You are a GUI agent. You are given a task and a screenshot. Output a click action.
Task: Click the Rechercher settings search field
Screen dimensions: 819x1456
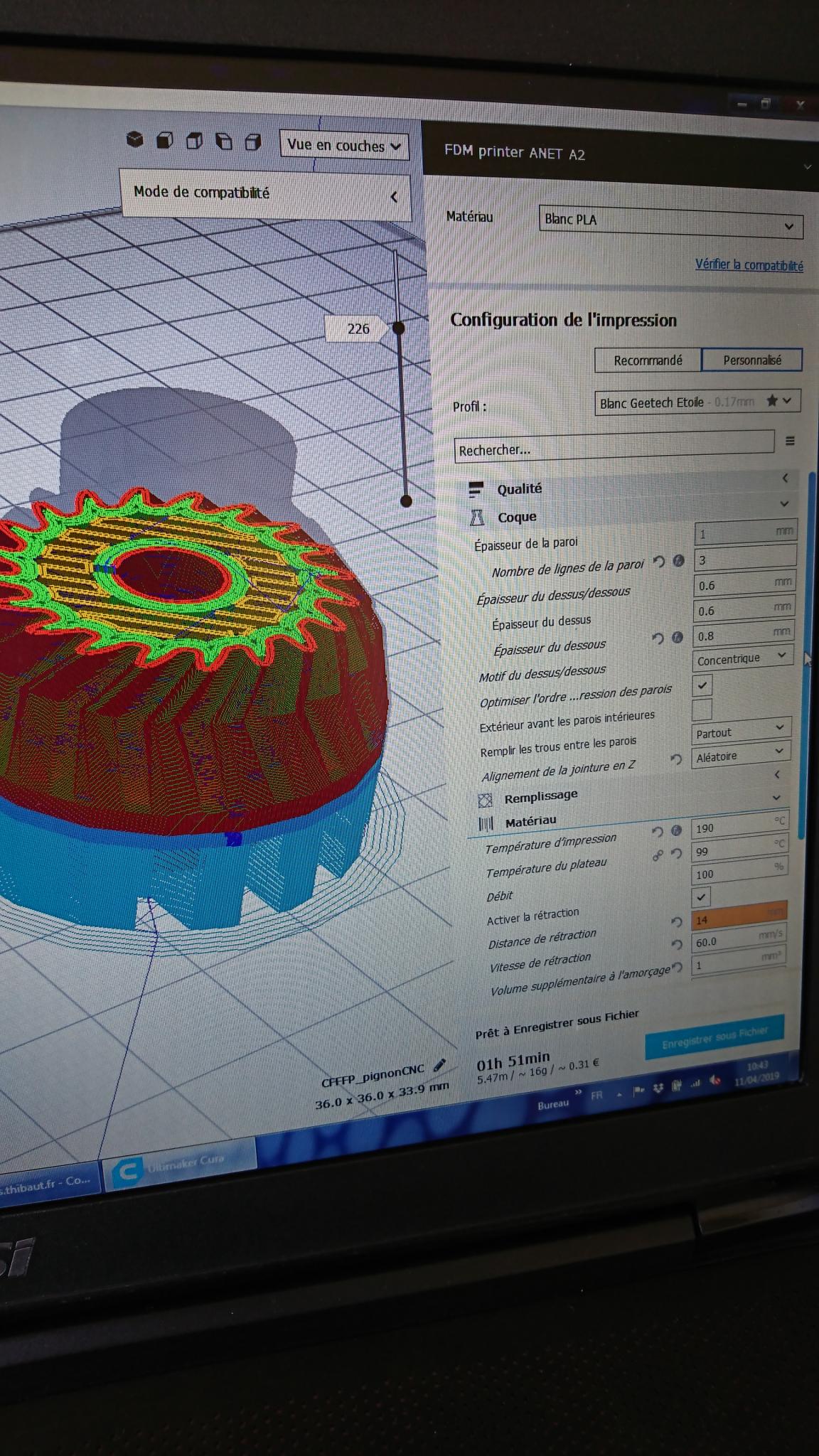point(614,447)
